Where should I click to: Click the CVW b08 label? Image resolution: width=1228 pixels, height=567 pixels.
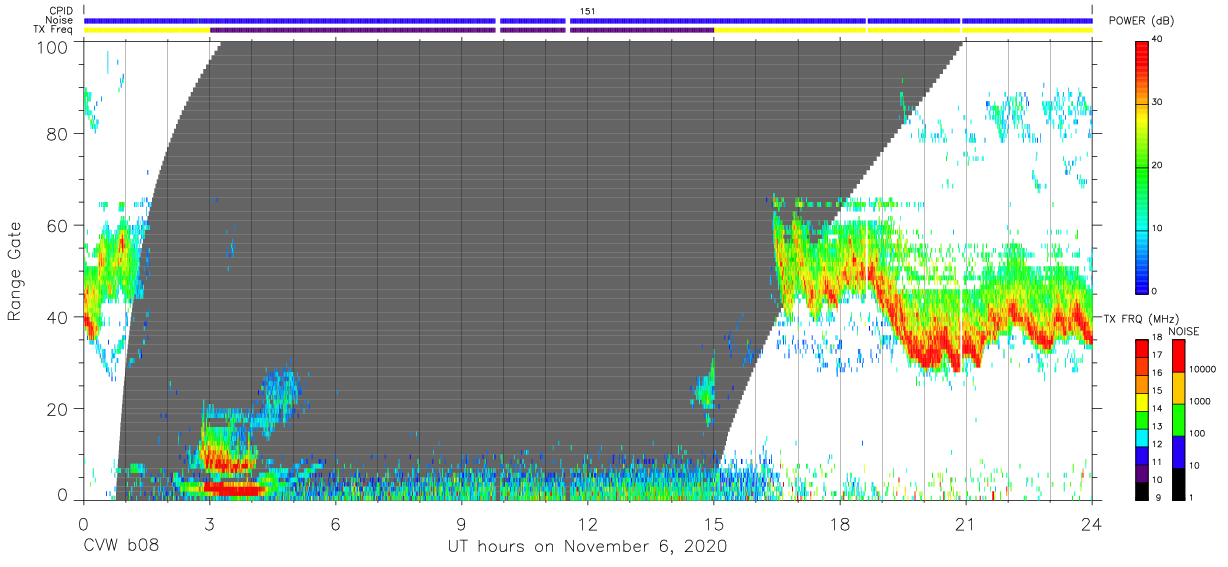[x=120, y=546]
